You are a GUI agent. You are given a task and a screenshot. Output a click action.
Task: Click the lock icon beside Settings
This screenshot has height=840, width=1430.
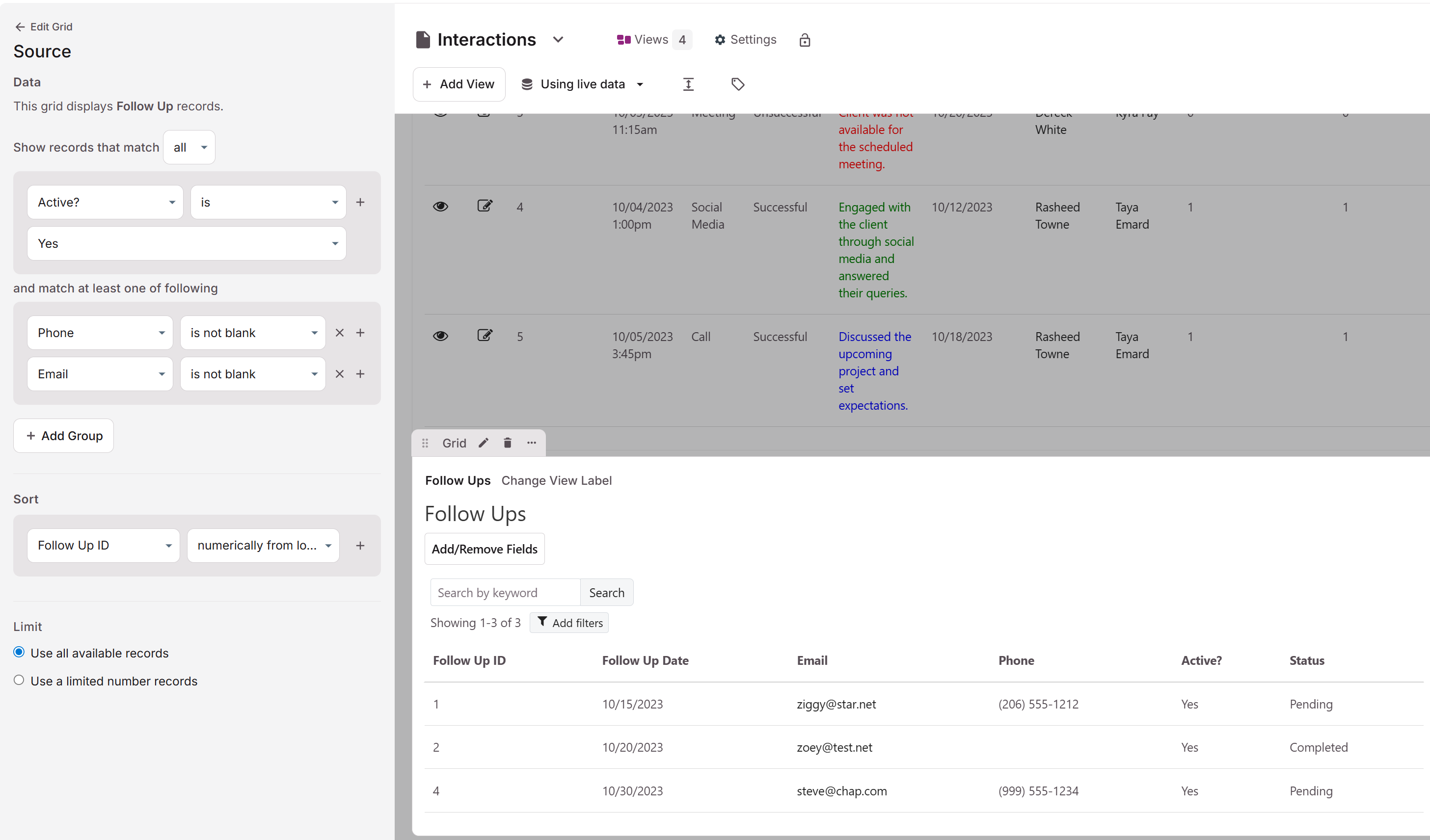(x=804, y=40)
